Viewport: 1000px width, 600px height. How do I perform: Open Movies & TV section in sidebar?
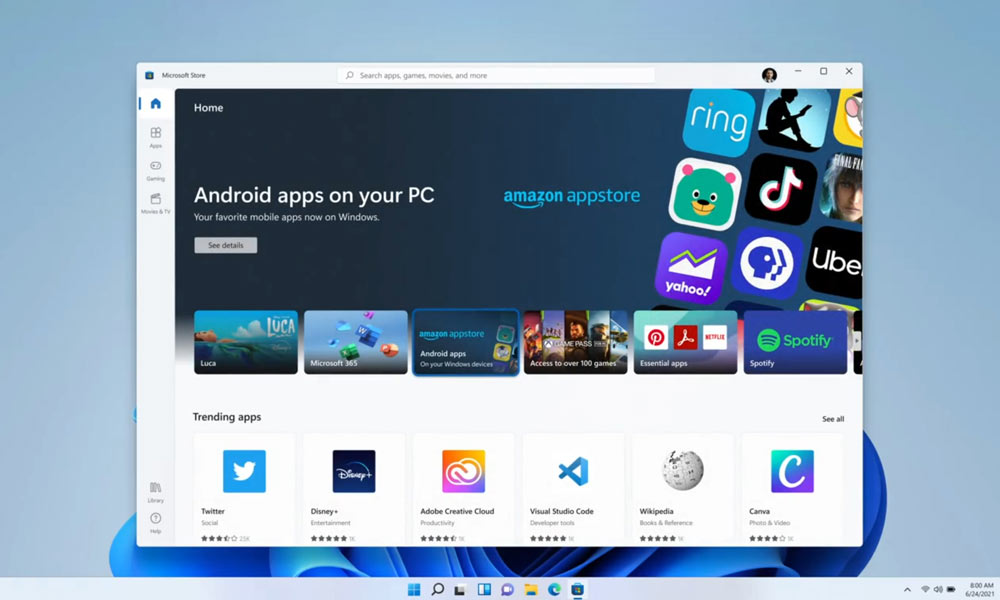tap(156, 203)
